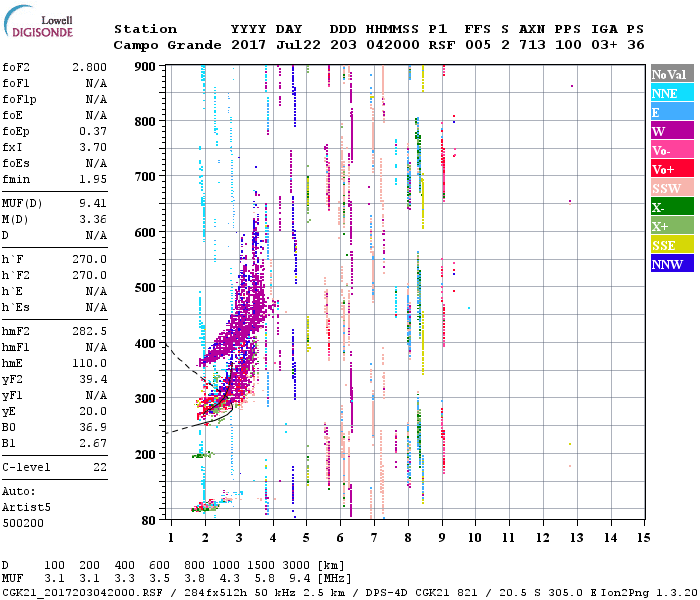Viewport: 700px width, 600px height.
Task: Select the Vo+ red legend swatch
Action: (x=671, y=169)
